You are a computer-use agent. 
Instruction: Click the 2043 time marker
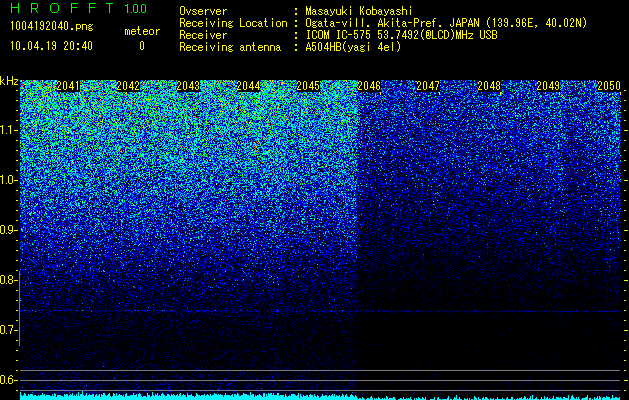pyautogui.click(x=188, y=86)
